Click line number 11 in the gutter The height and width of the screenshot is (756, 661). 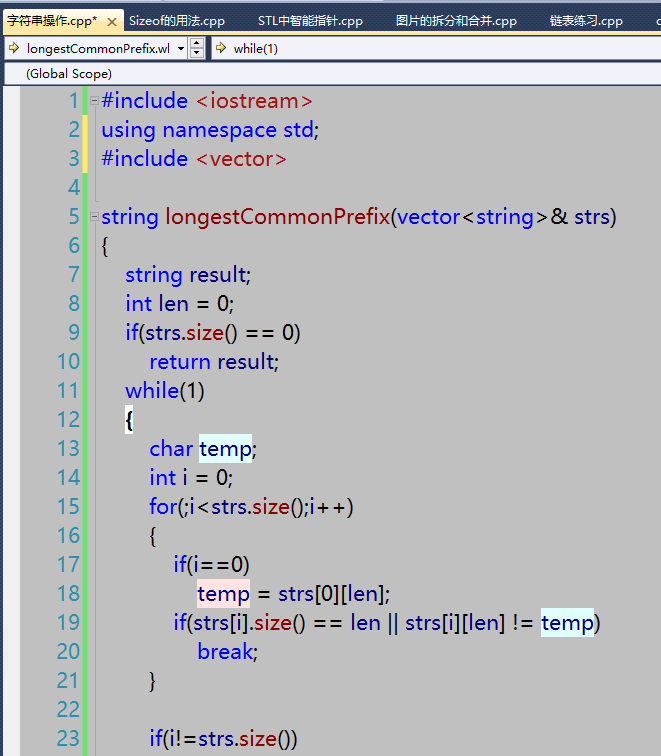pos(67,391)
